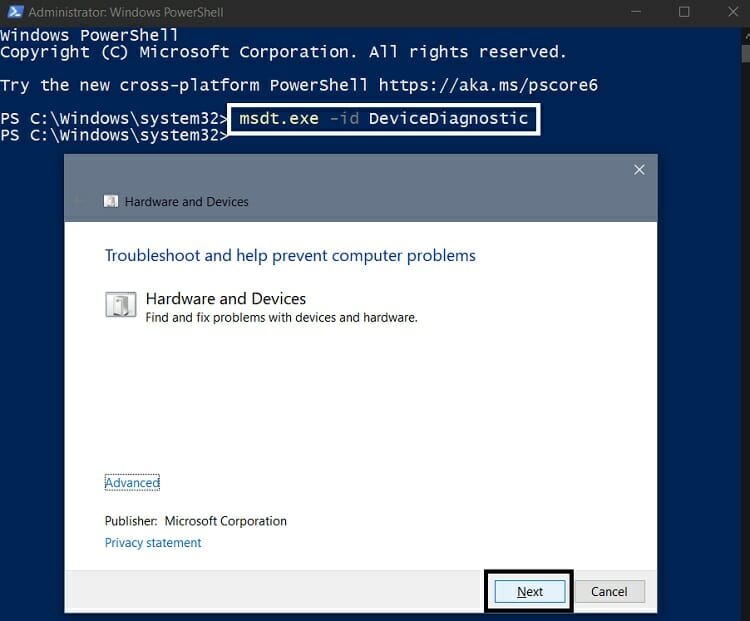Click the 'Administrator: Windows PowerShell' title bar text
The height and width of the screenshot is (621, 750).
coord(125,12)
